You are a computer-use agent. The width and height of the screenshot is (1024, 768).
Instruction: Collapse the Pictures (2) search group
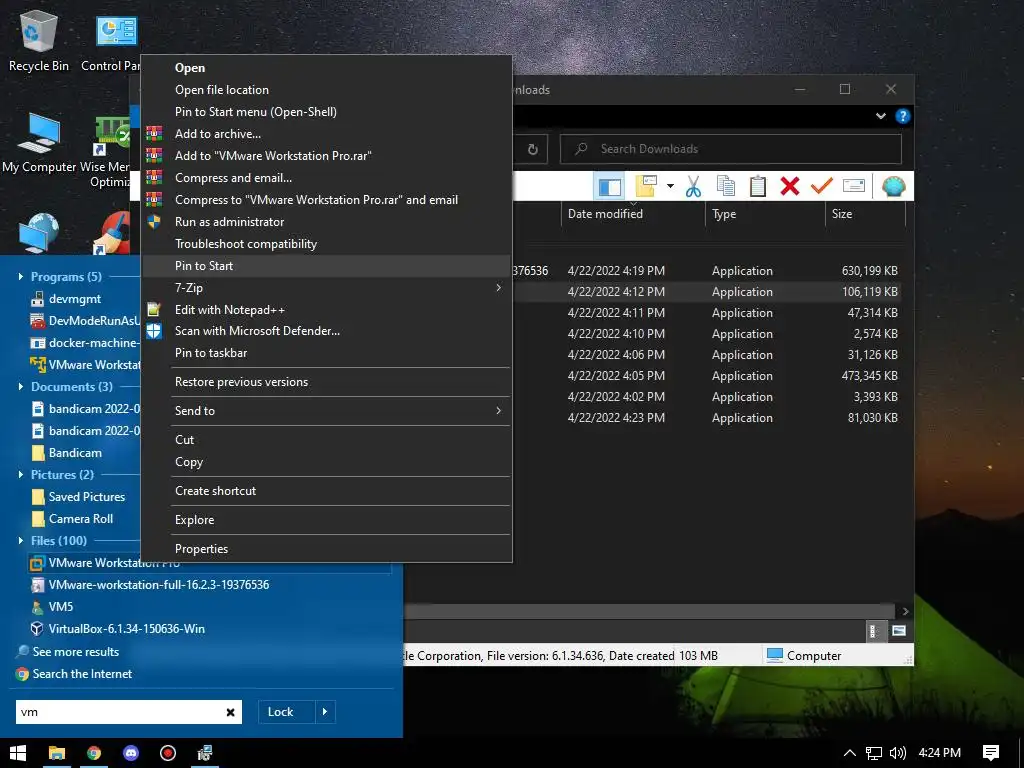[x=20, y=475]
